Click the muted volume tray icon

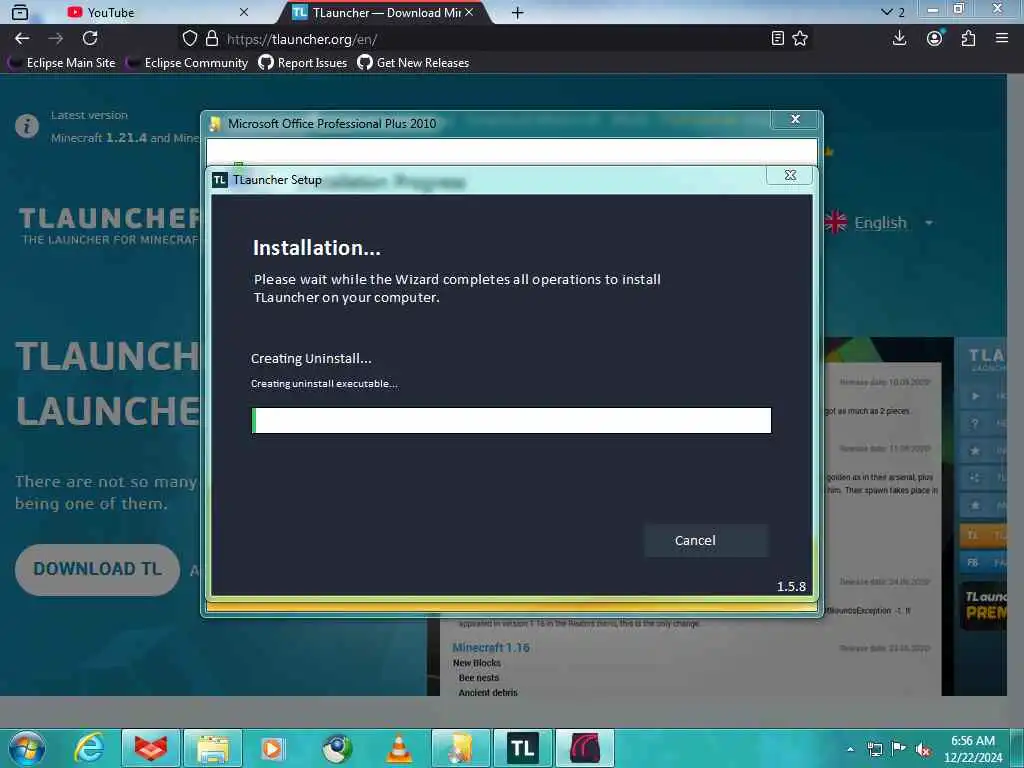point(923,749)
